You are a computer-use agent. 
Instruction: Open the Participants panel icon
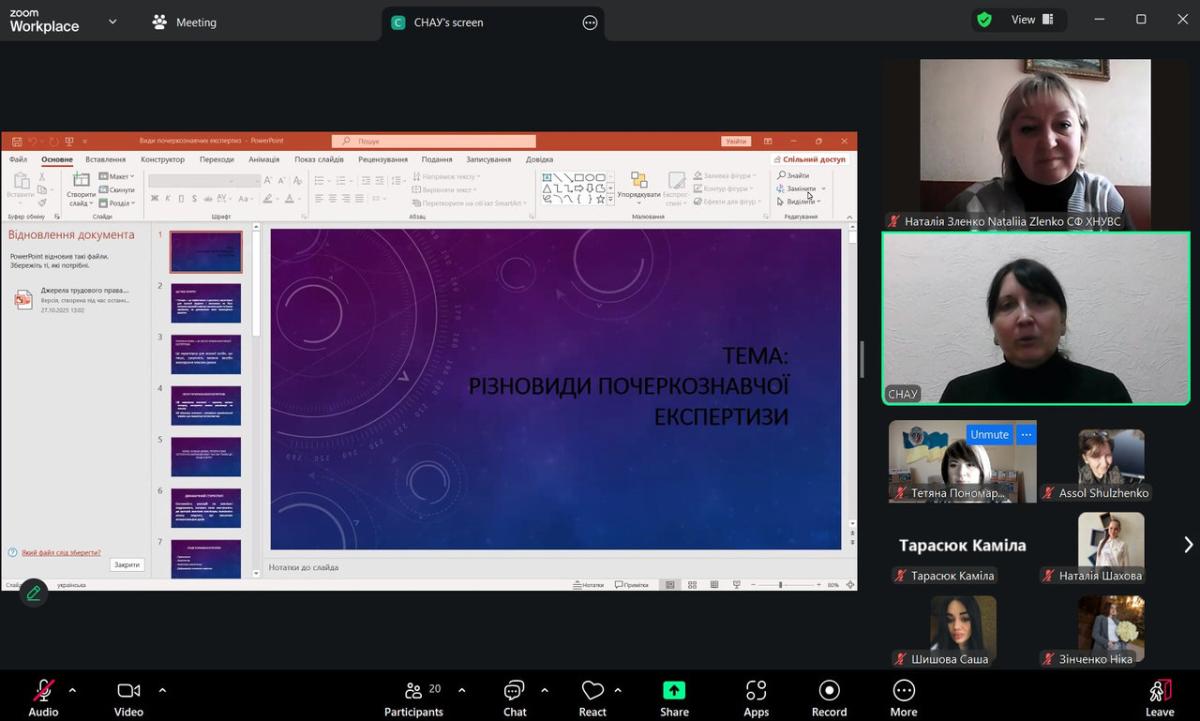413,691
